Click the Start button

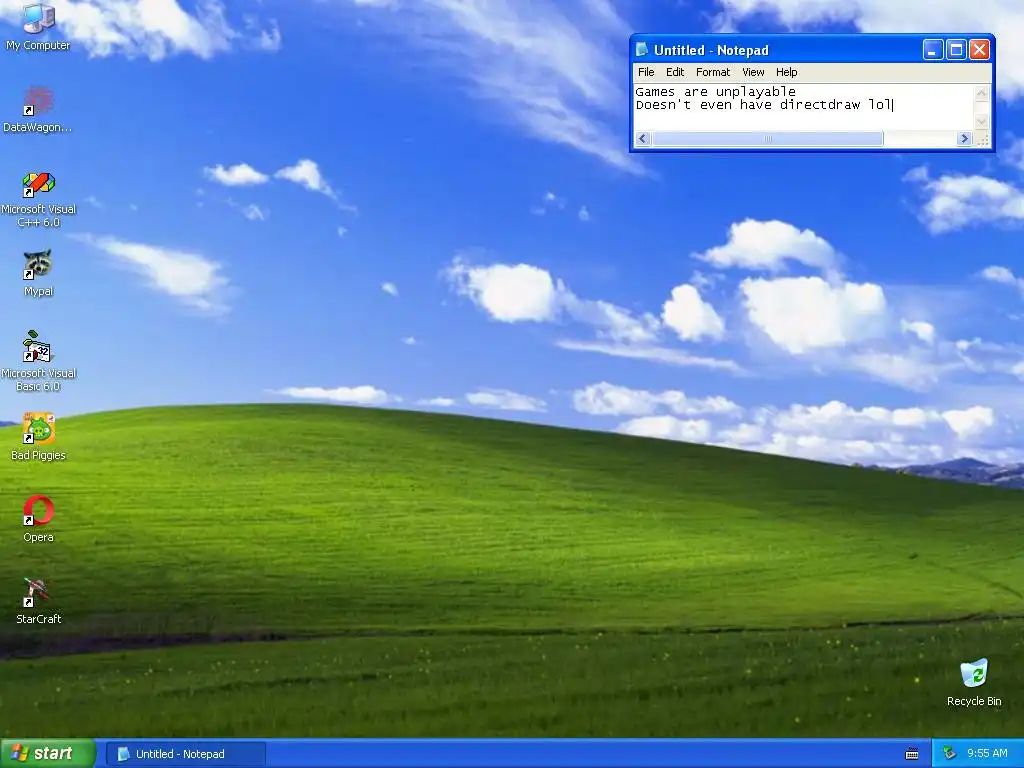point(47,754)
